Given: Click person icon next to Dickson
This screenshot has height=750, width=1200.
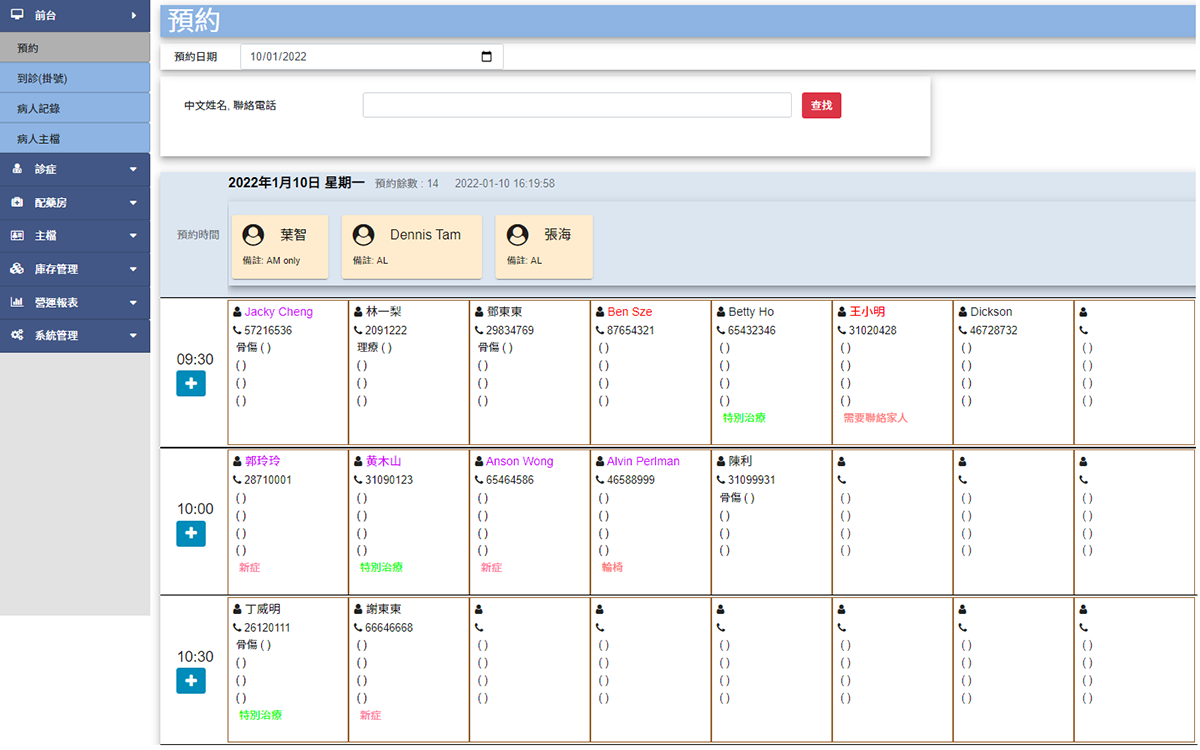Looking at the screenshot, I should 963,312.
